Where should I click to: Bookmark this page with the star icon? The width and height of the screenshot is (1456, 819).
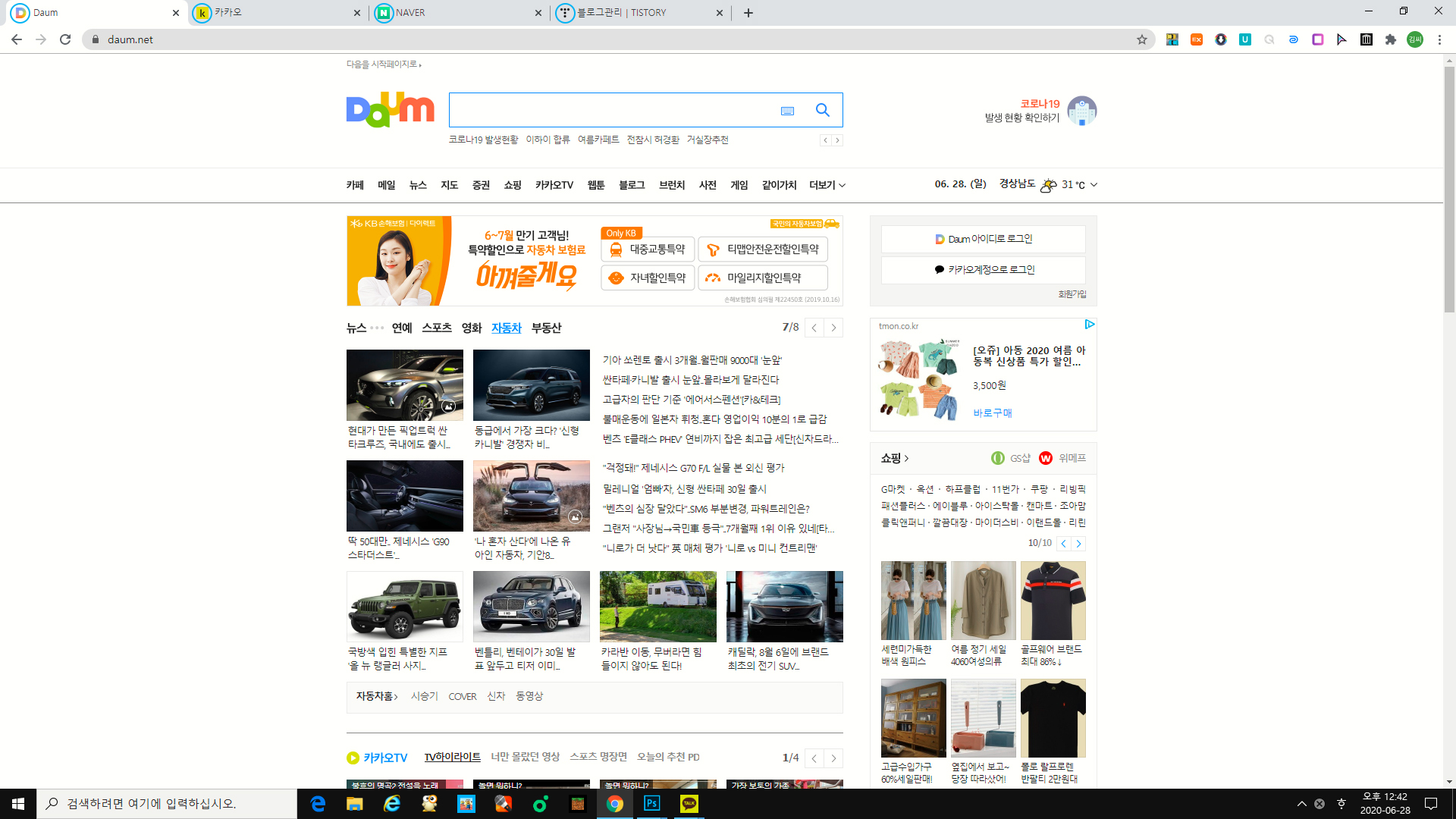click(1141, 39)
